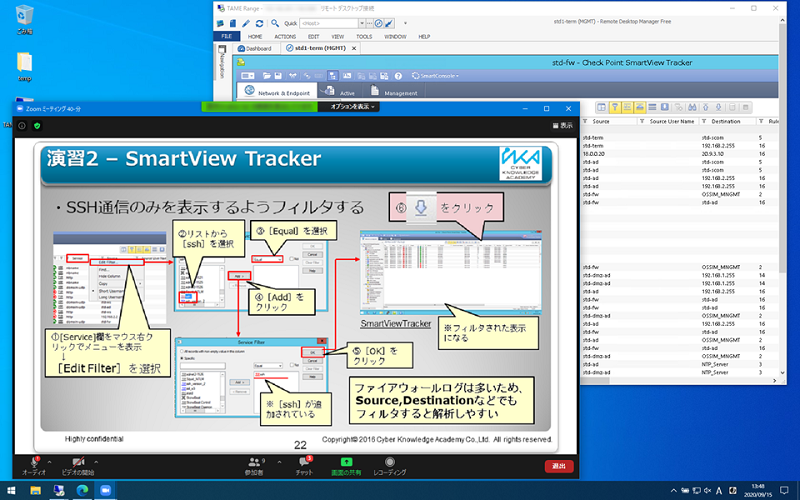
Task: Click the green encryption shield icon
Action: pos(37,125)
